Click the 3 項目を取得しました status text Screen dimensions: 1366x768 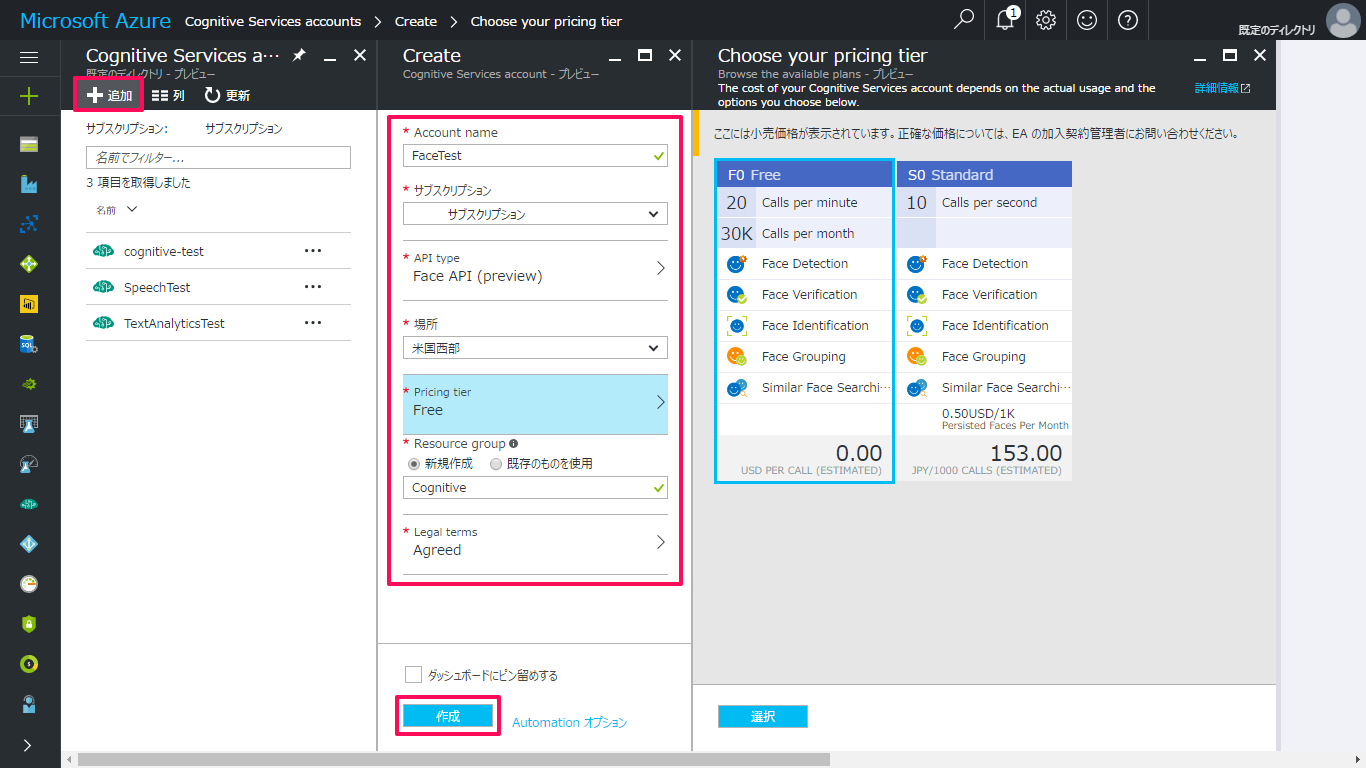(138, 183)
